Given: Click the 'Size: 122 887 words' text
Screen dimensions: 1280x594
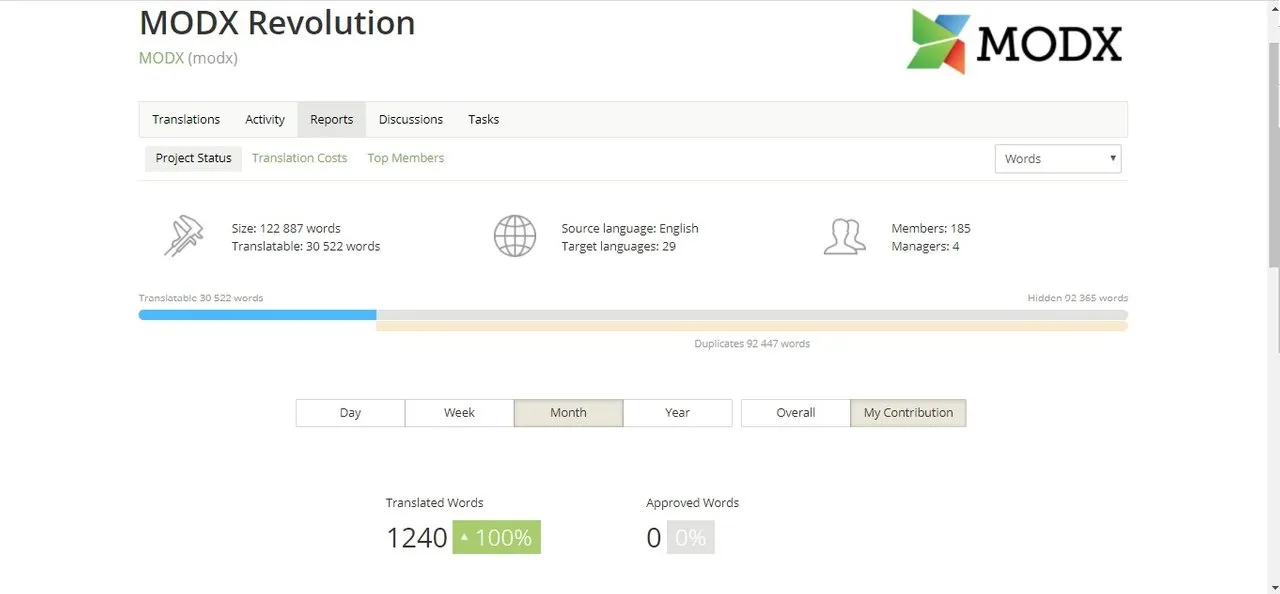Looking at the screenshot, I should [x=286, y=228].
